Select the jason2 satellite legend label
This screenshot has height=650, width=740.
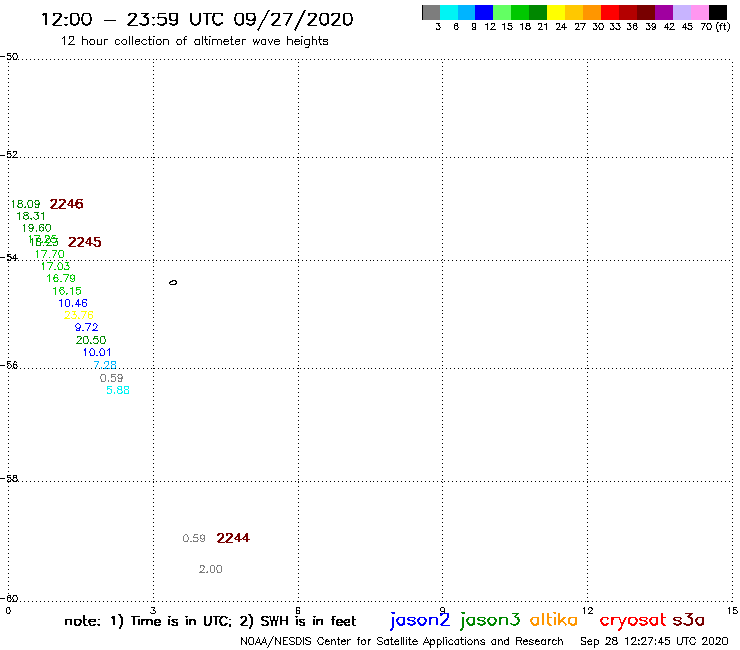click(420, 620)
